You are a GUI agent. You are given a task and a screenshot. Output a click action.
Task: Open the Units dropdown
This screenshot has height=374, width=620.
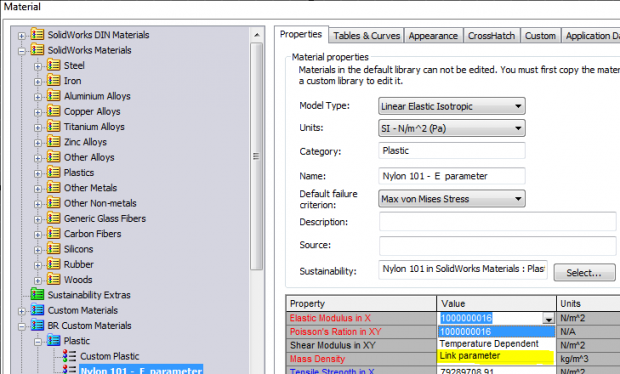pyautogui.click(x=452, y=128)
